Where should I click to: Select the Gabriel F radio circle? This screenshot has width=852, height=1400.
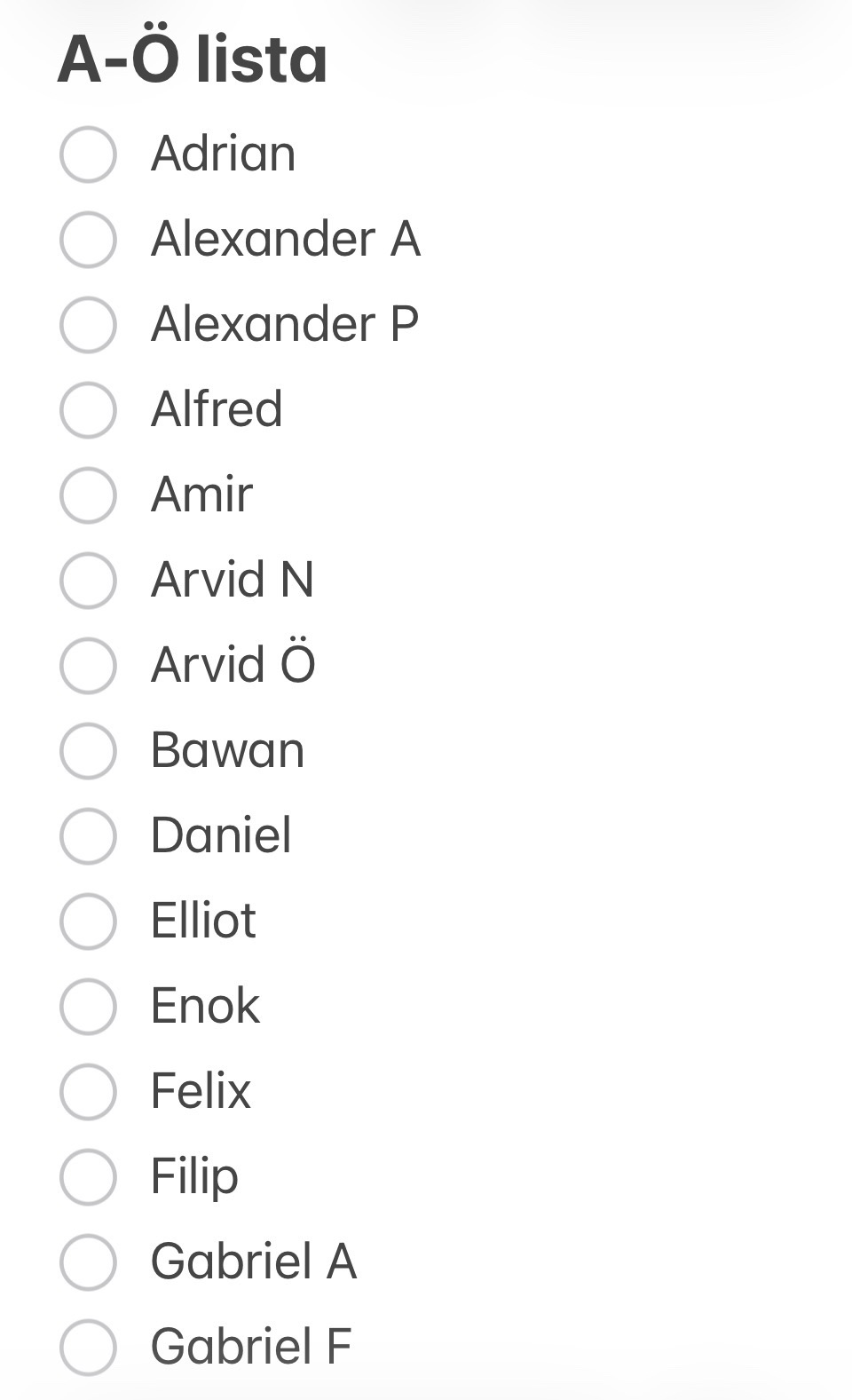pyautogui.click(x=88, y=1348)
